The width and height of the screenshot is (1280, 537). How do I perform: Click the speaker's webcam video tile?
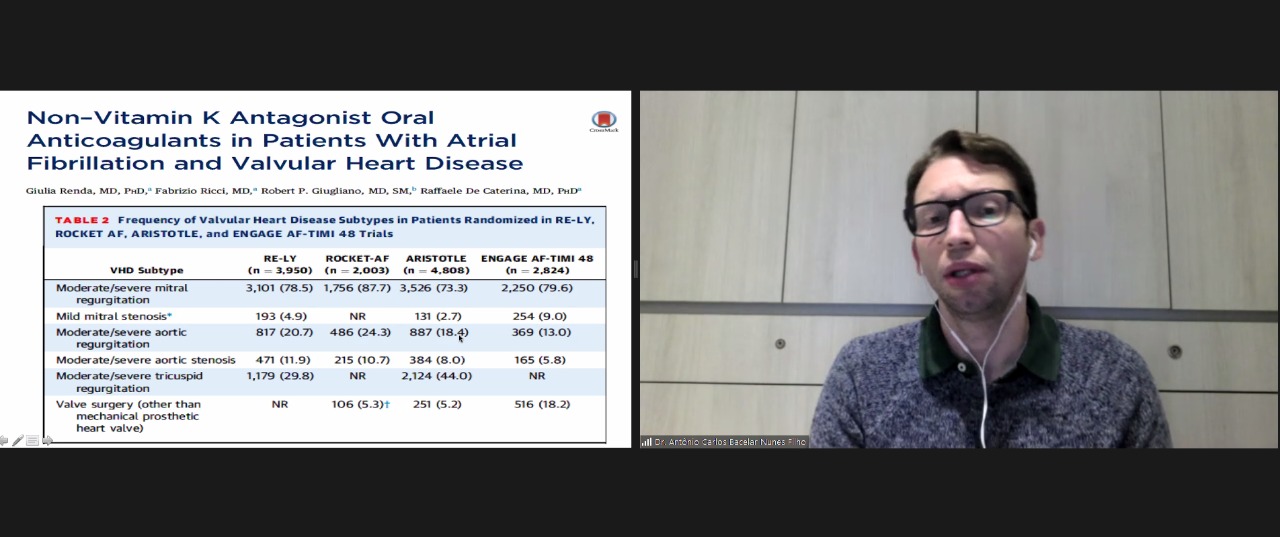tap(959, 269)
